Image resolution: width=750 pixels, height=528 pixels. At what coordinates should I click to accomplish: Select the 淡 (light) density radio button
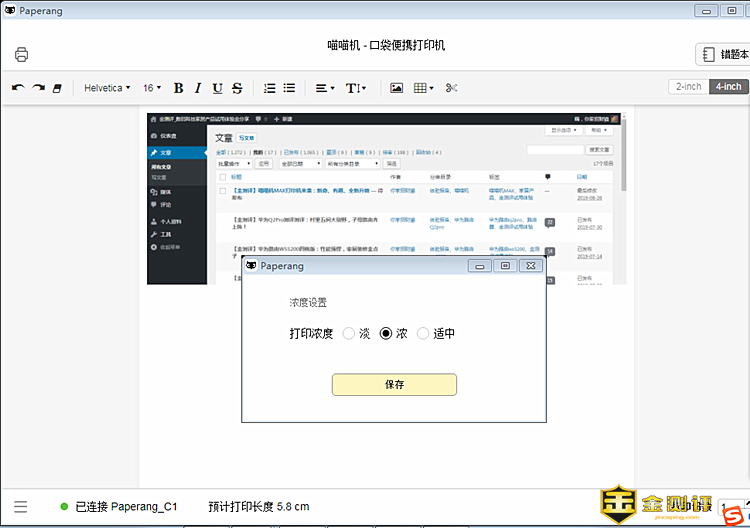[349, 334]
